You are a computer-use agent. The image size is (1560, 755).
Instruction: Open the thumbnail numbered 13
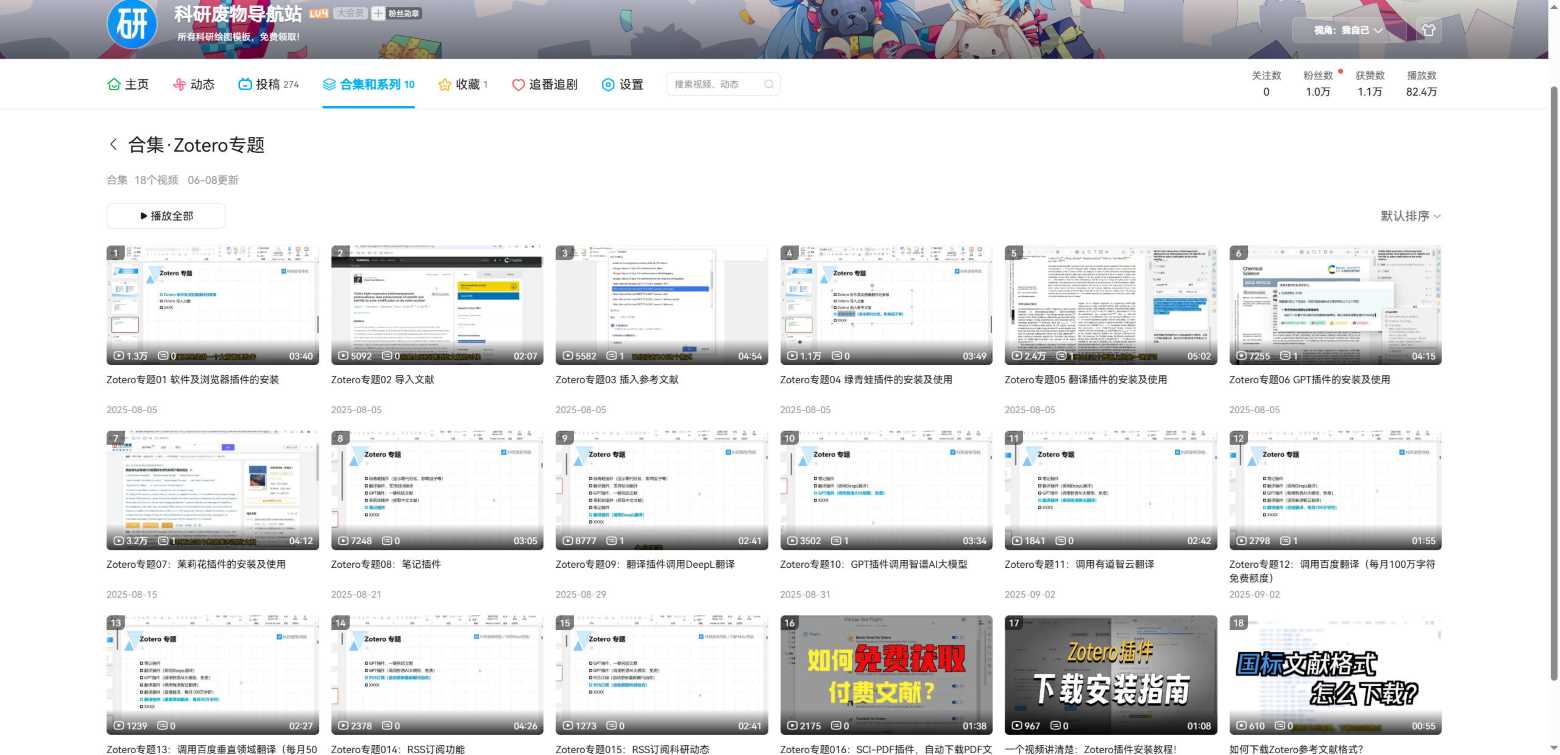click(213, 675)
